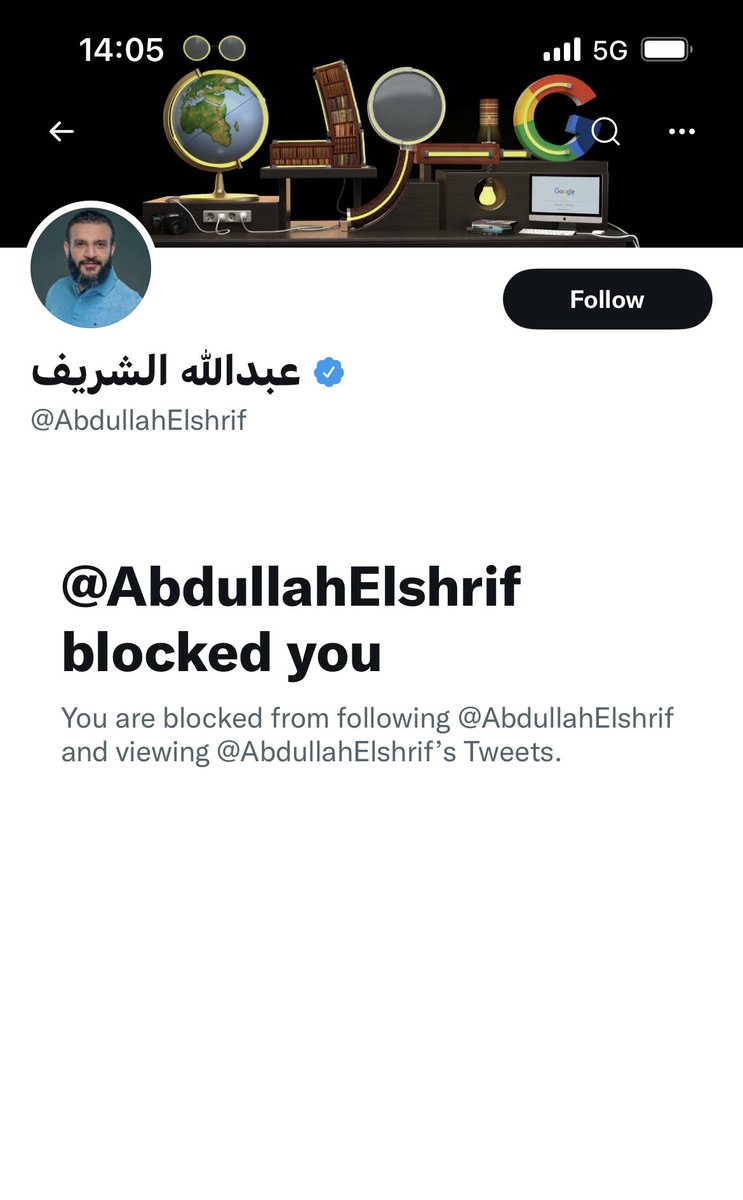Tap the 5G network indicator
743x1200 pixels.
(610, 49)
